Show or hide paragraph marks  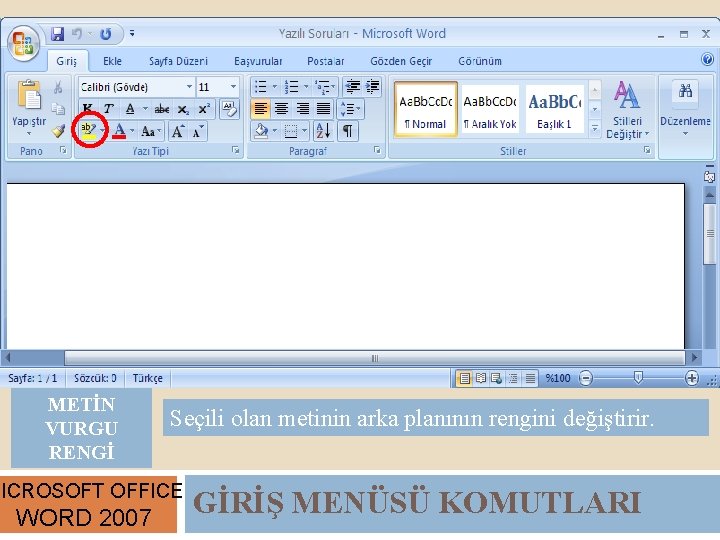click(348, 131)
